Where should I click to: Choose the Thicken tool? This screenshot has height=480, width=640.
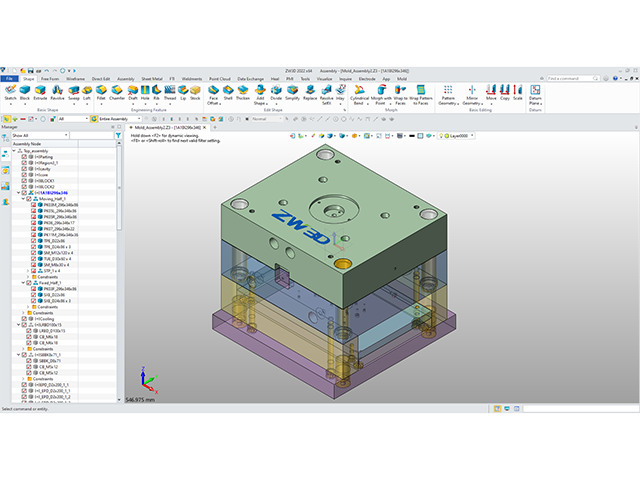[243, 93]
